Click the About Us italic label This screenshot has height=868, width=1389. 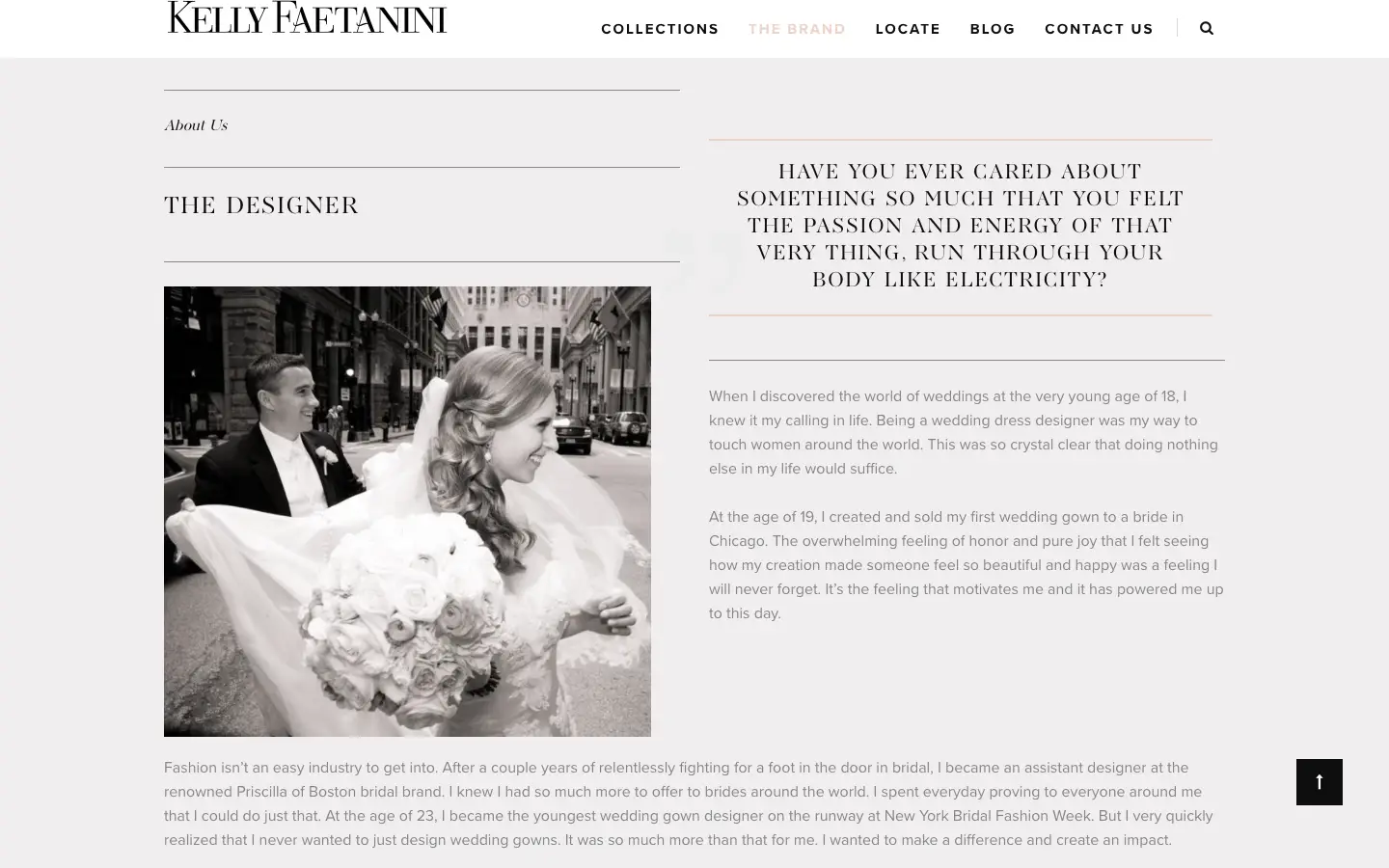196,125
